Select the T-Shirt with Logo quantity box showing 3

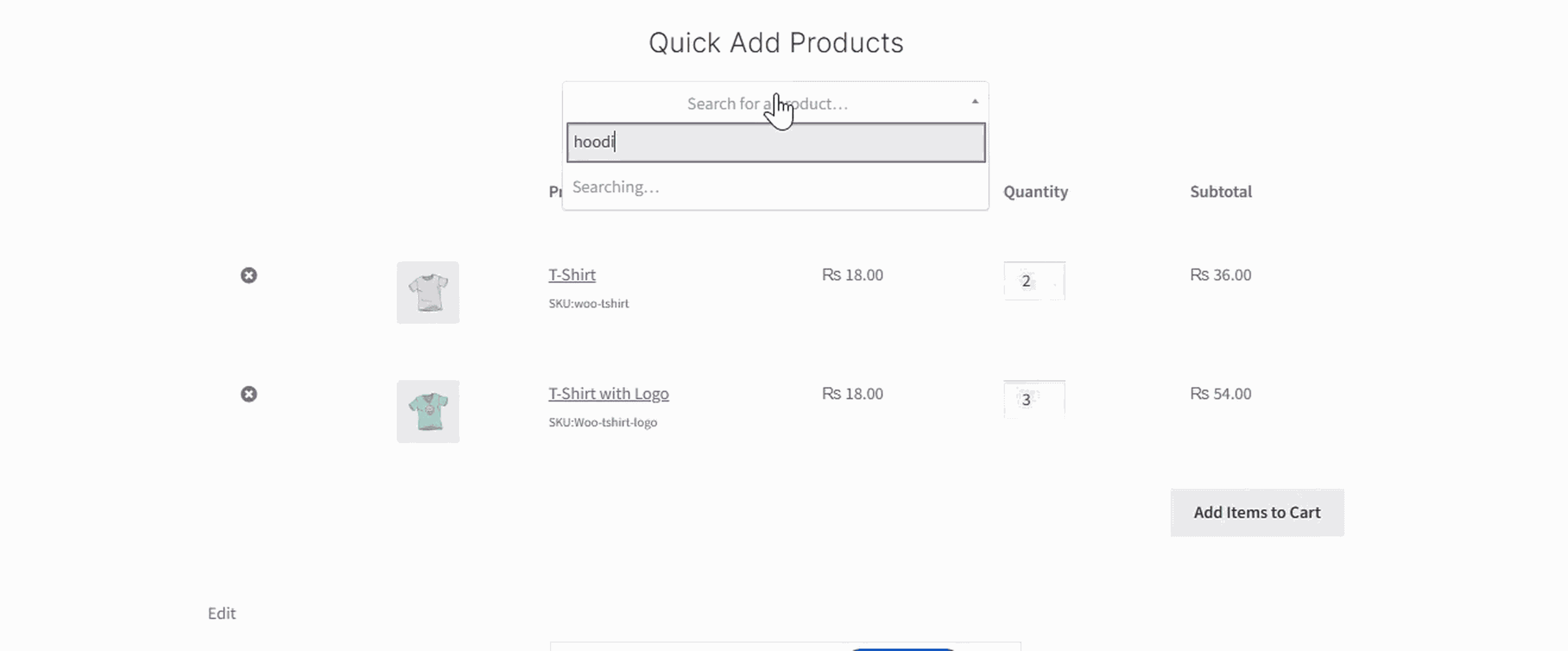click(x=1033, y=400)
